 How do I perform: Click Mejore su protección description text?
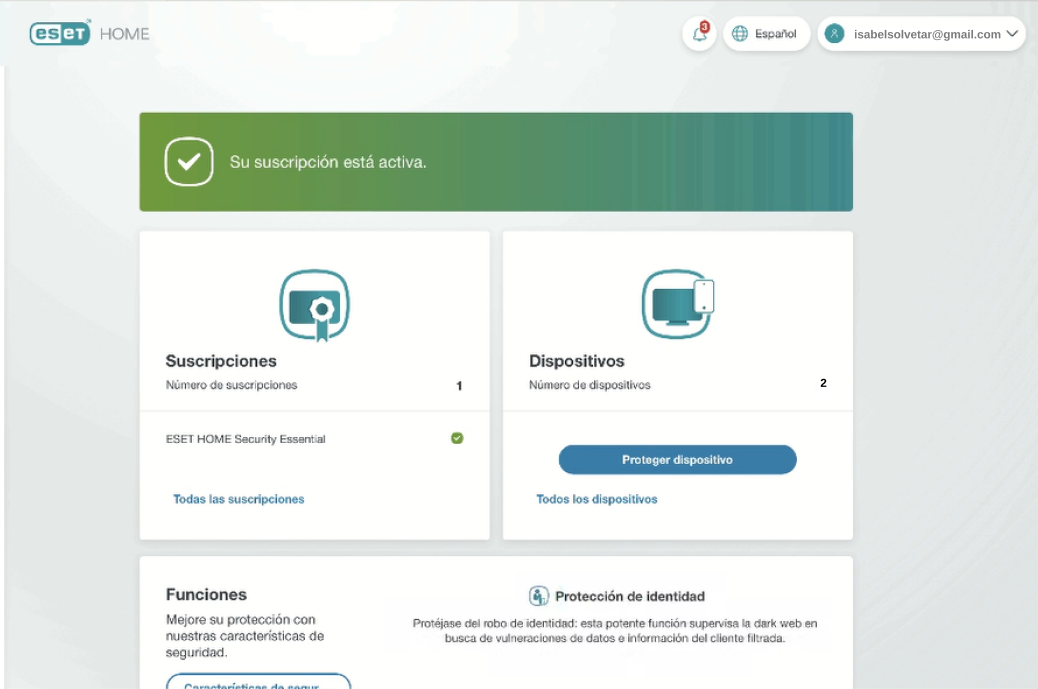point(245,636)
